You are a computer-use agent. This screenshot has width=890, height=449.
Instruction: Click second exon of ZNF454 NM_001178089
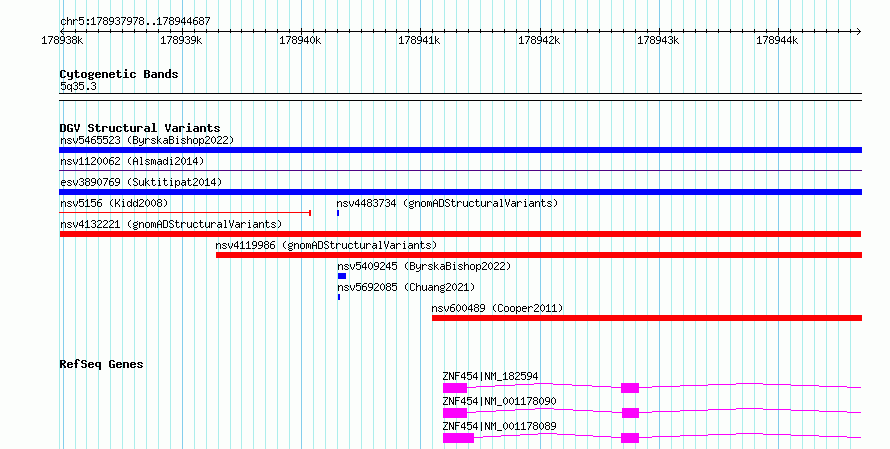click(x=630, y=438)
